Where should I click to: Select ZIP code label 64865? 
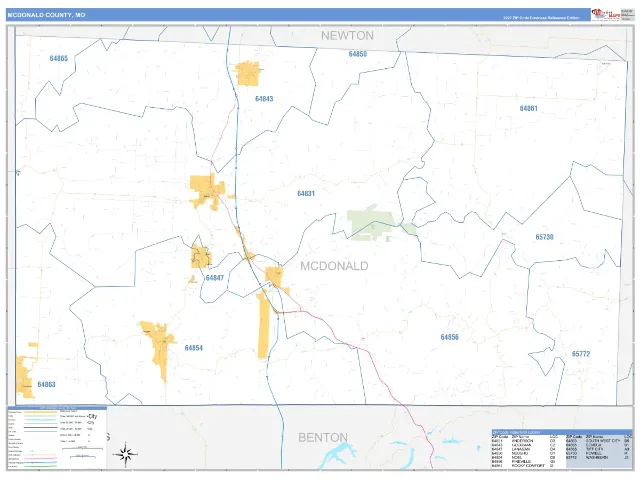click(x=59, y=58)
